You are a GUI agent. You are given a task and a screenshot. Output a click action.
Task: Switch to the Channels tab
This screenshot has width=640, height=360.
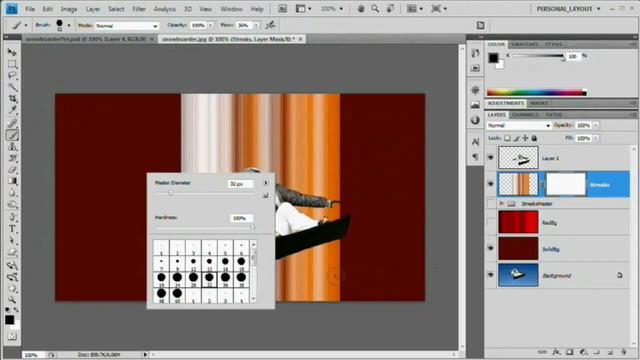coord(525,115)
